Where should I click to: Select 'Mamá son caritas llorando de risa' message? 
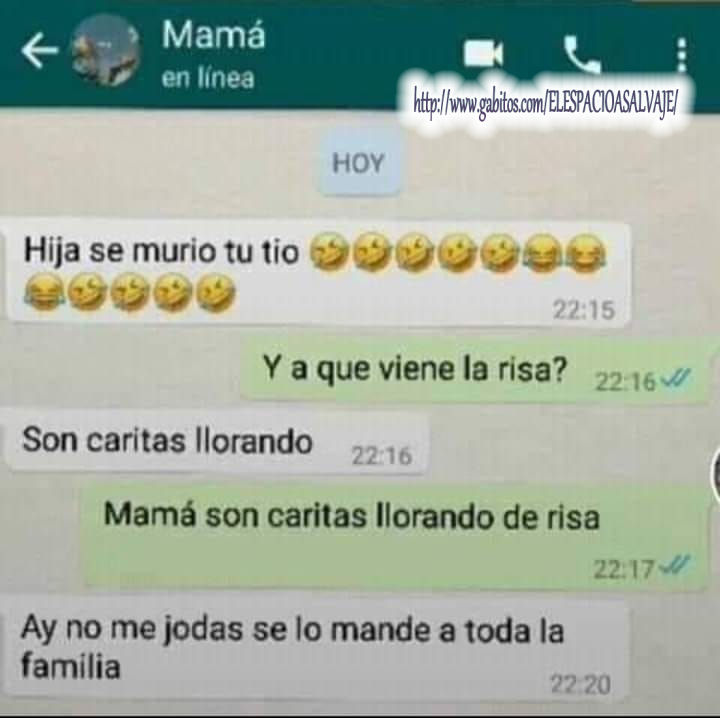tap(396, 536)
